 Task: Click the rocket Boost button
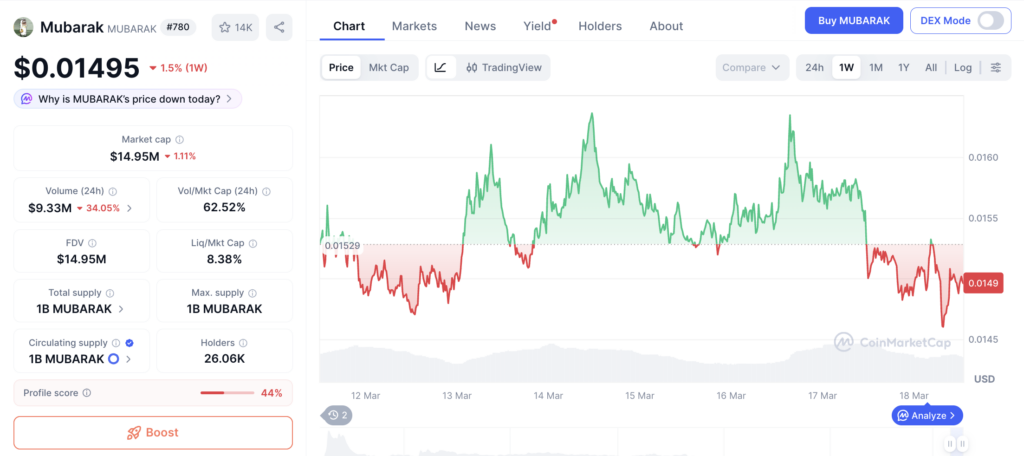tap(153, 432)
